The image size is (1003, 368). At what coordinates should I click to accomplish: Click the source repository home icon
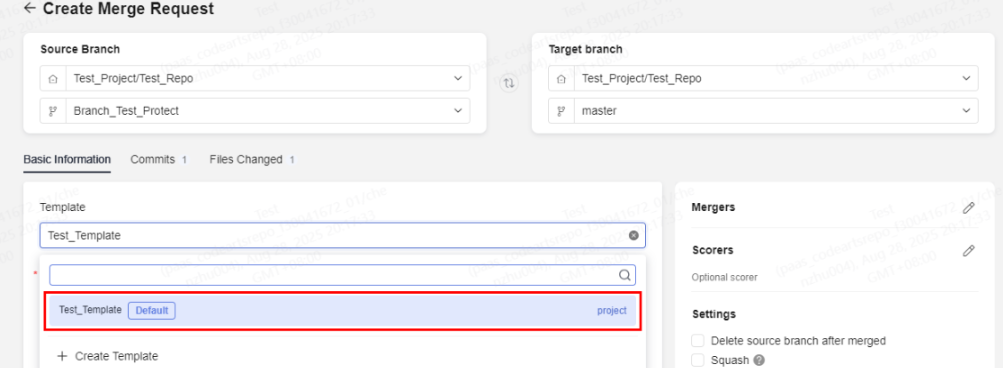click(x=53, y=79)
